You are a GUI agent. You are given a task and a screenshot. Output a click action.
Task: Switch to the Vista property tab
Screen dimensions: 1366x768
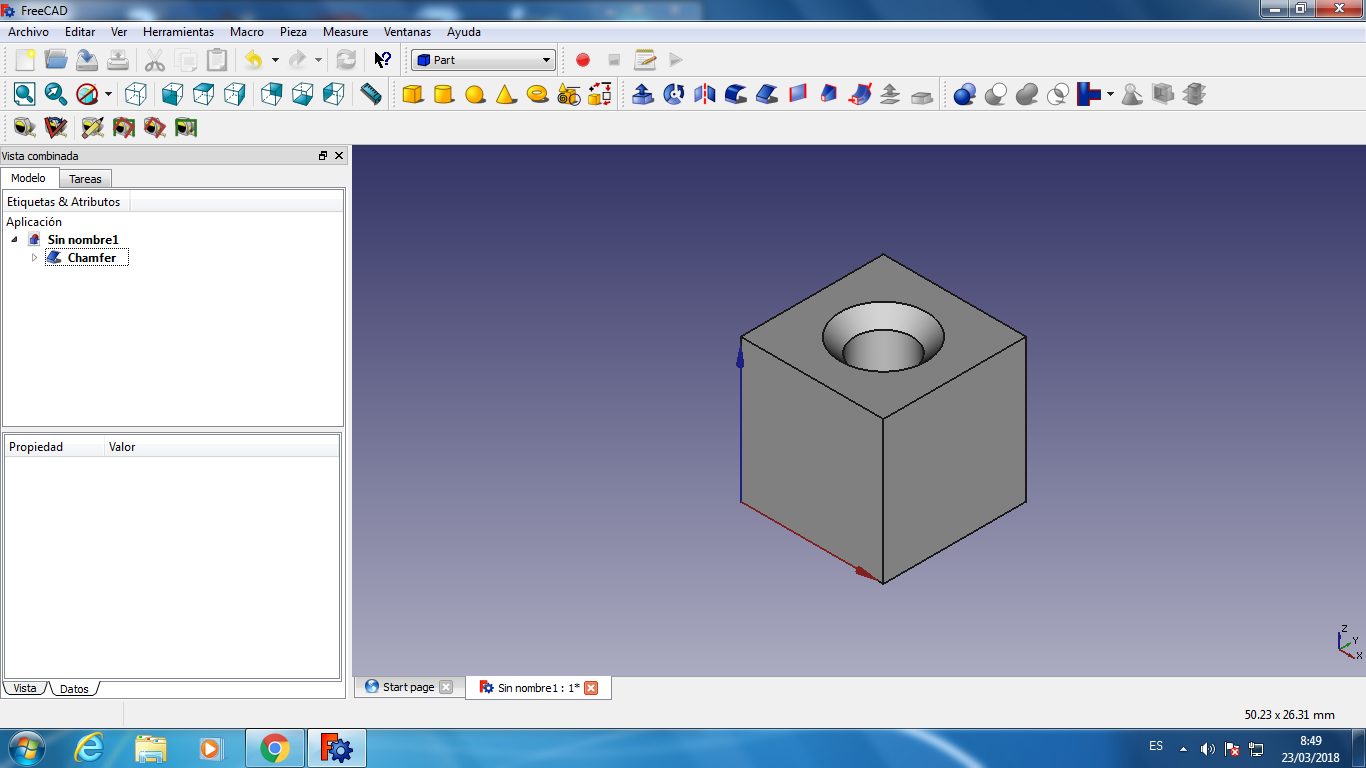tap(25, 688)
